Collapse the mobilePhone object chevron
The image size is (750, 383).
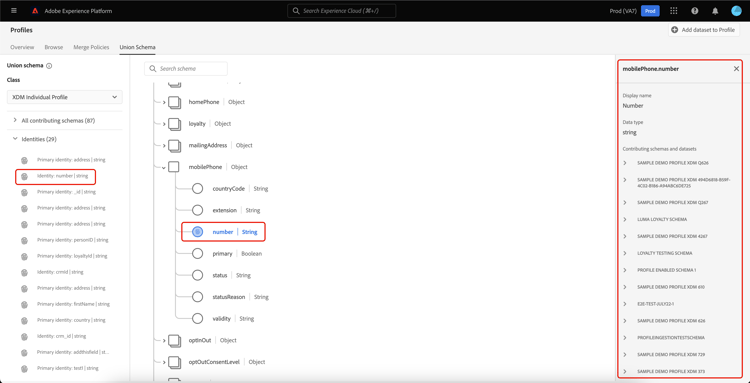coord(164,167)
